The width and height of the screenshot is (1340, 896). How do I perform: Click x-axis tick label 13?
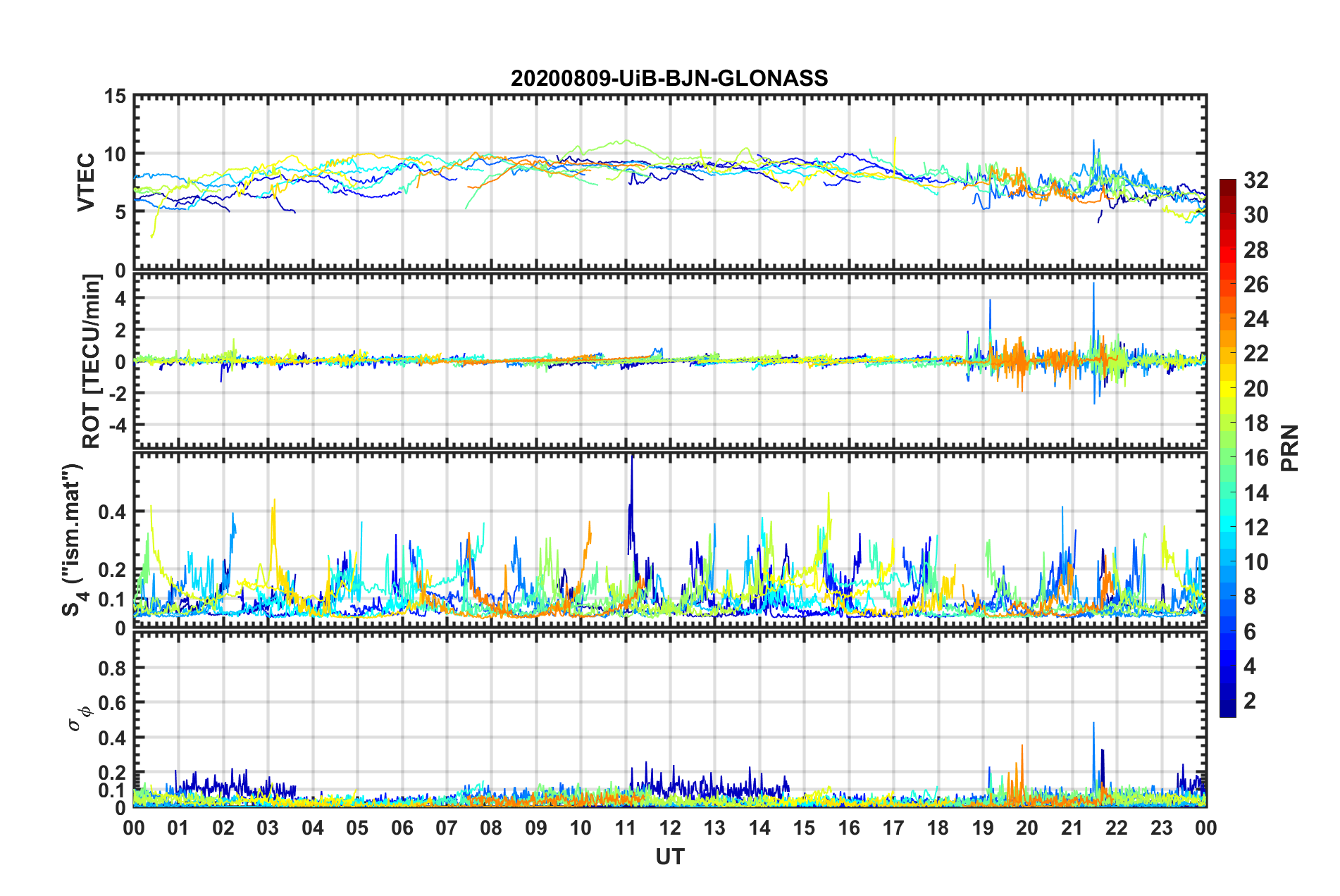click(714, 828)
